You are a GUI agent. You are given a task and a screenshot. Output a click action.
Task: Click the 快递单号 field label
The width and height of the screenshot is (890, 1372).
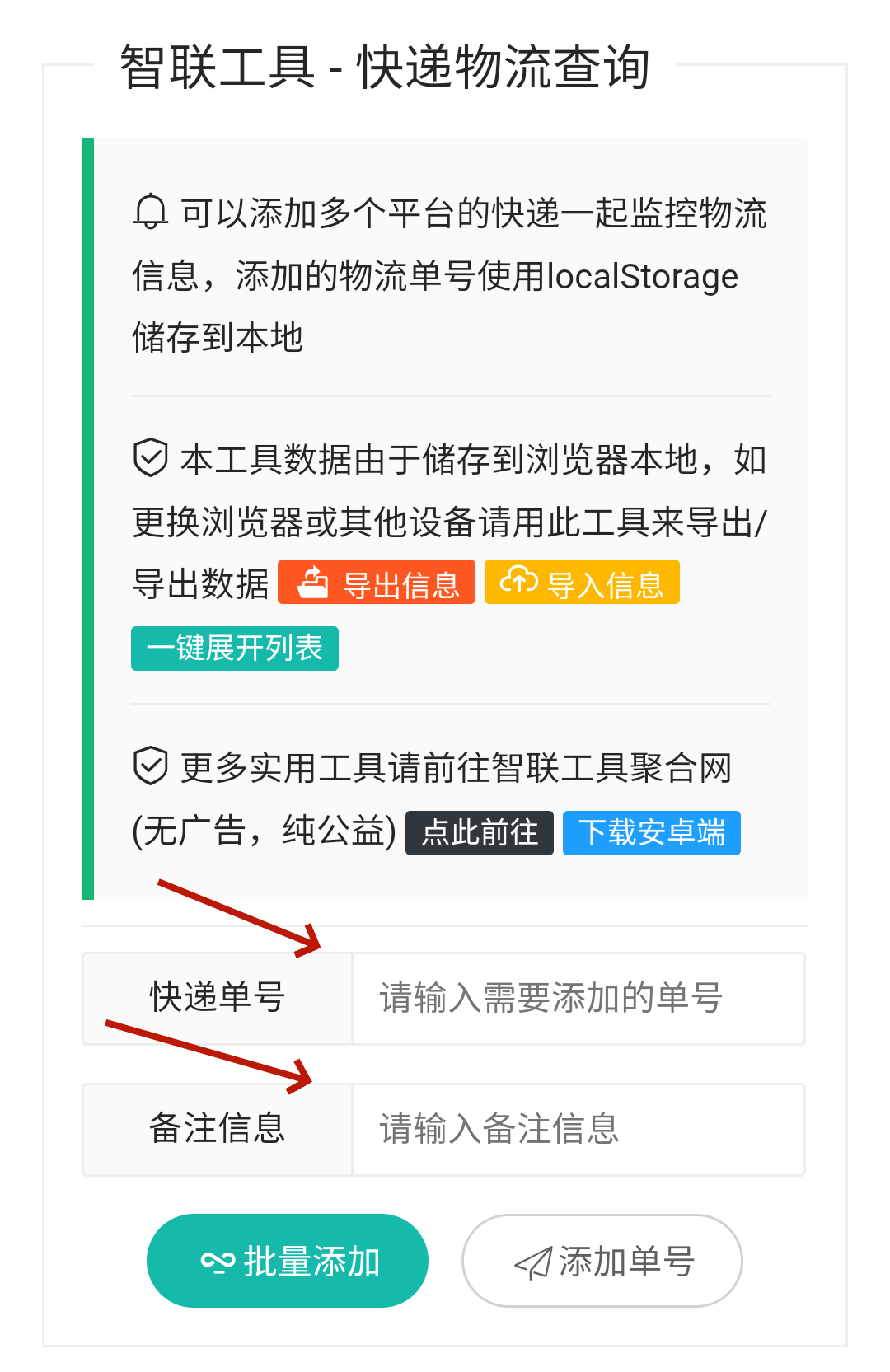218,999
